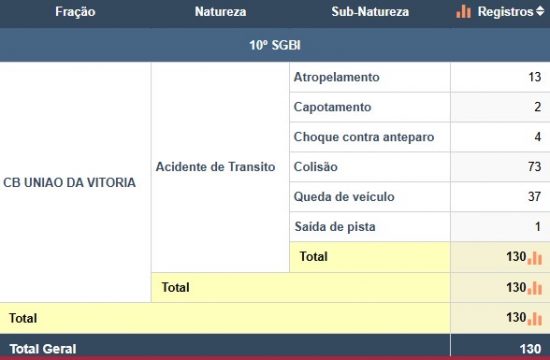Click the Colisão count value 73

point(534,167)
